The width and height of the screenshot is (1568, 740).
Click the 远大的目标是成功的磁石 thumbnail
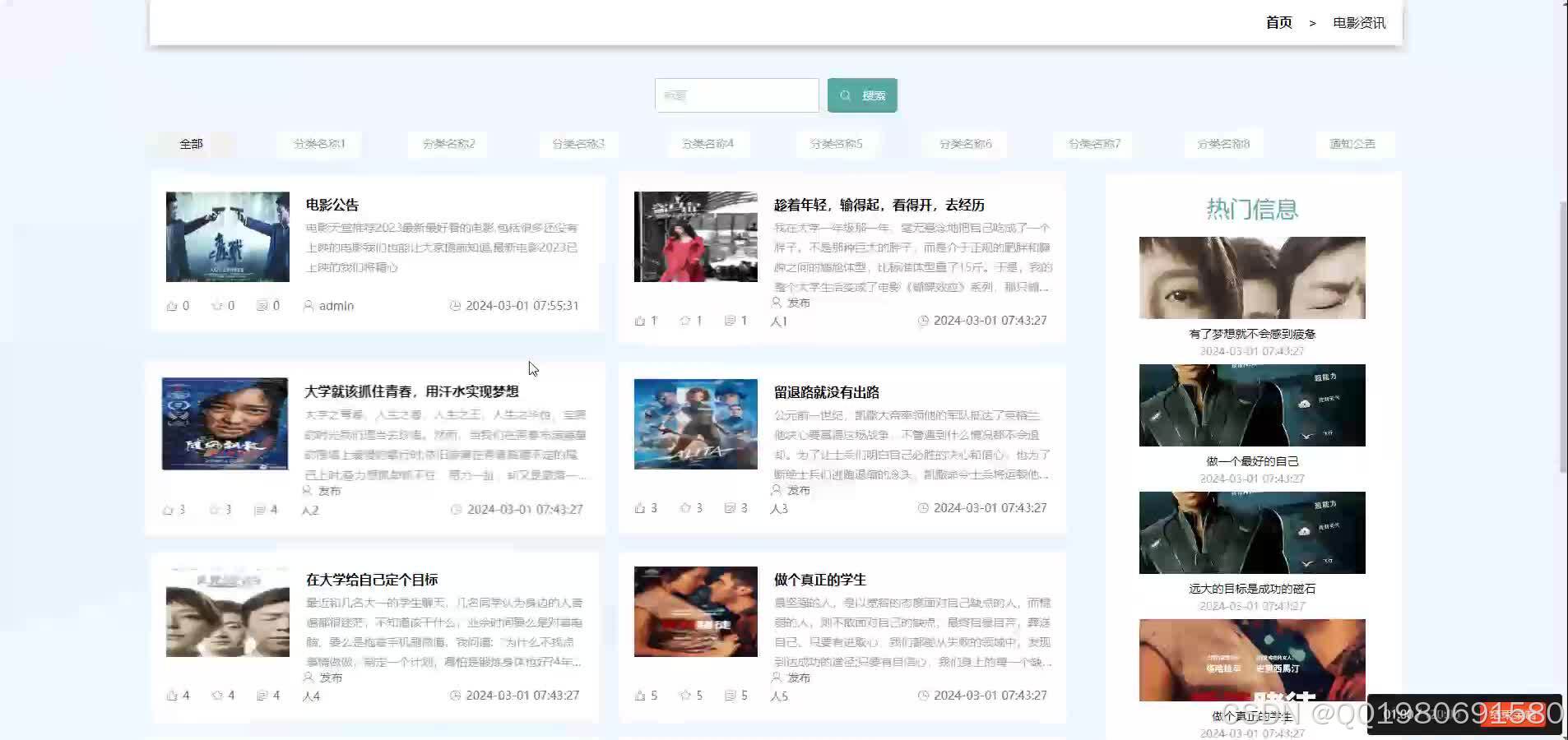[1250, 532]
